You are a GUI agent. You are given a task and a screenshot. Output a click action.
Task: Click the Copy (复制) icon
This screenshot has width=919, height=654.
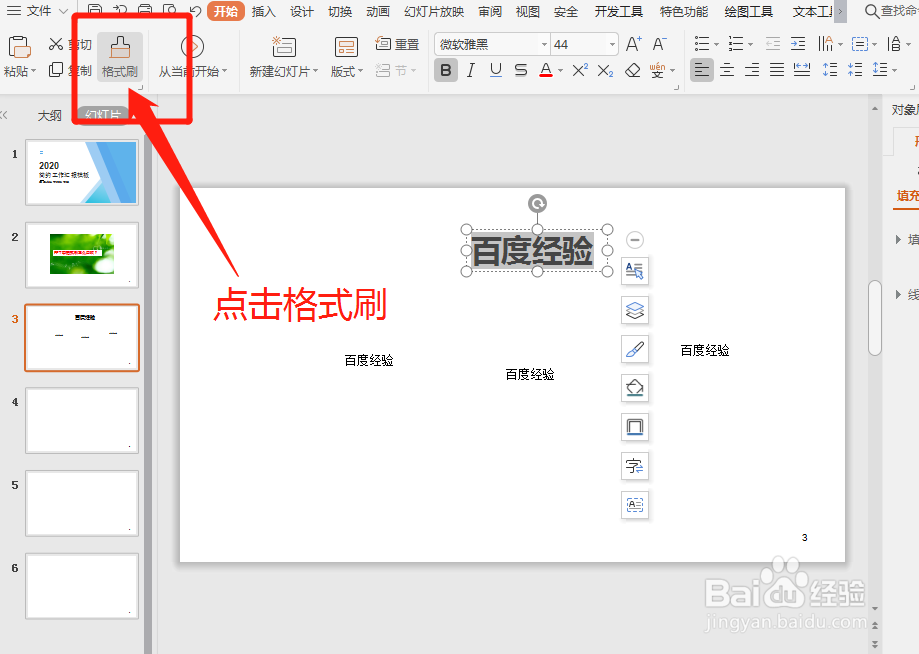click(x=56, y=70)
